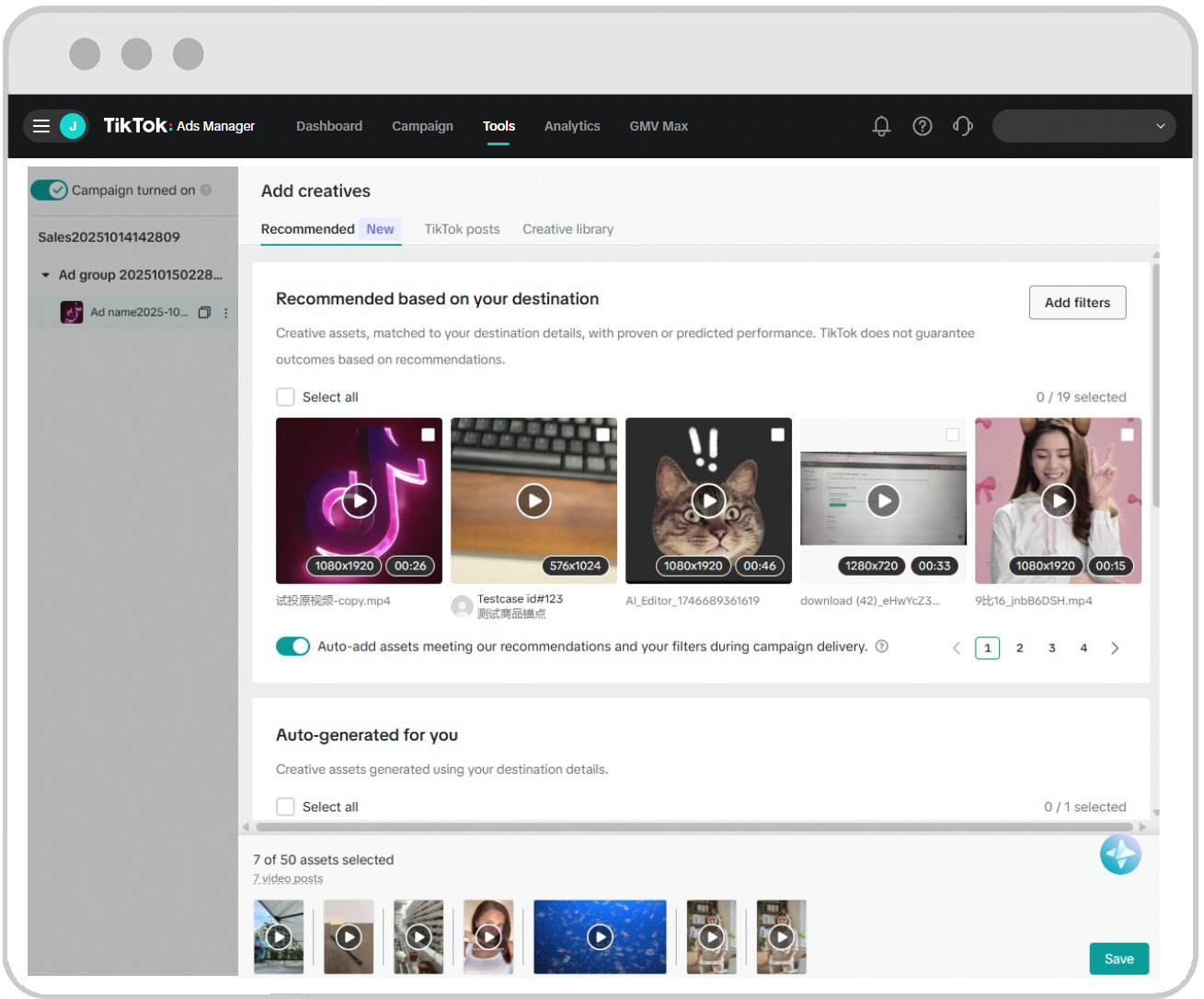The image size is (1204, 999).
Task: Open the Analytics menu
Action: 572,126
